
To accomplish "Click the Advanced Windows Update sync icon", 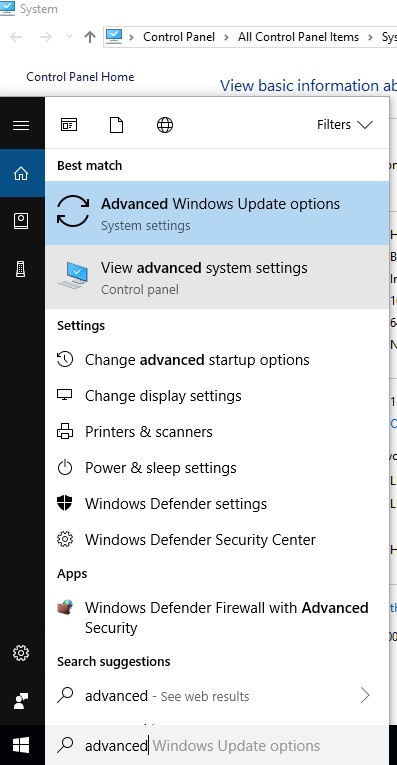I will tap(73, 211).
